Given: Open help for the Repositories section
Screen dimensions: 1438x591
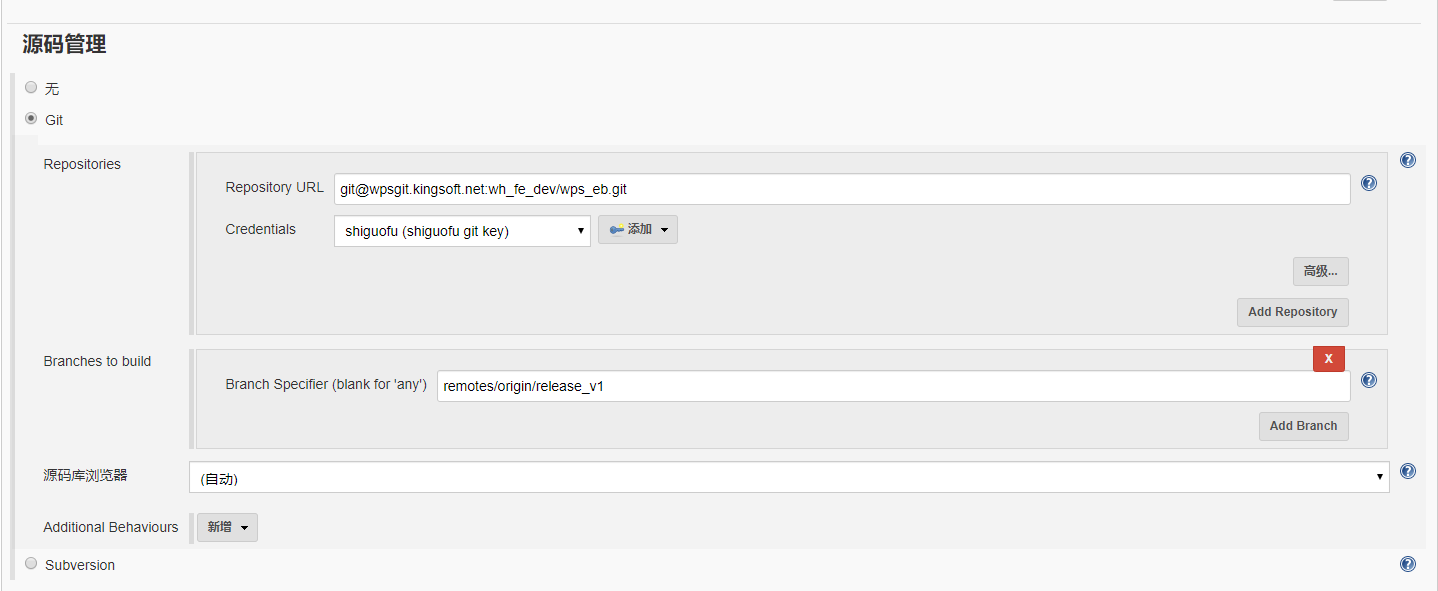Looking at the screenshot, I should (x=1407, y=160).
